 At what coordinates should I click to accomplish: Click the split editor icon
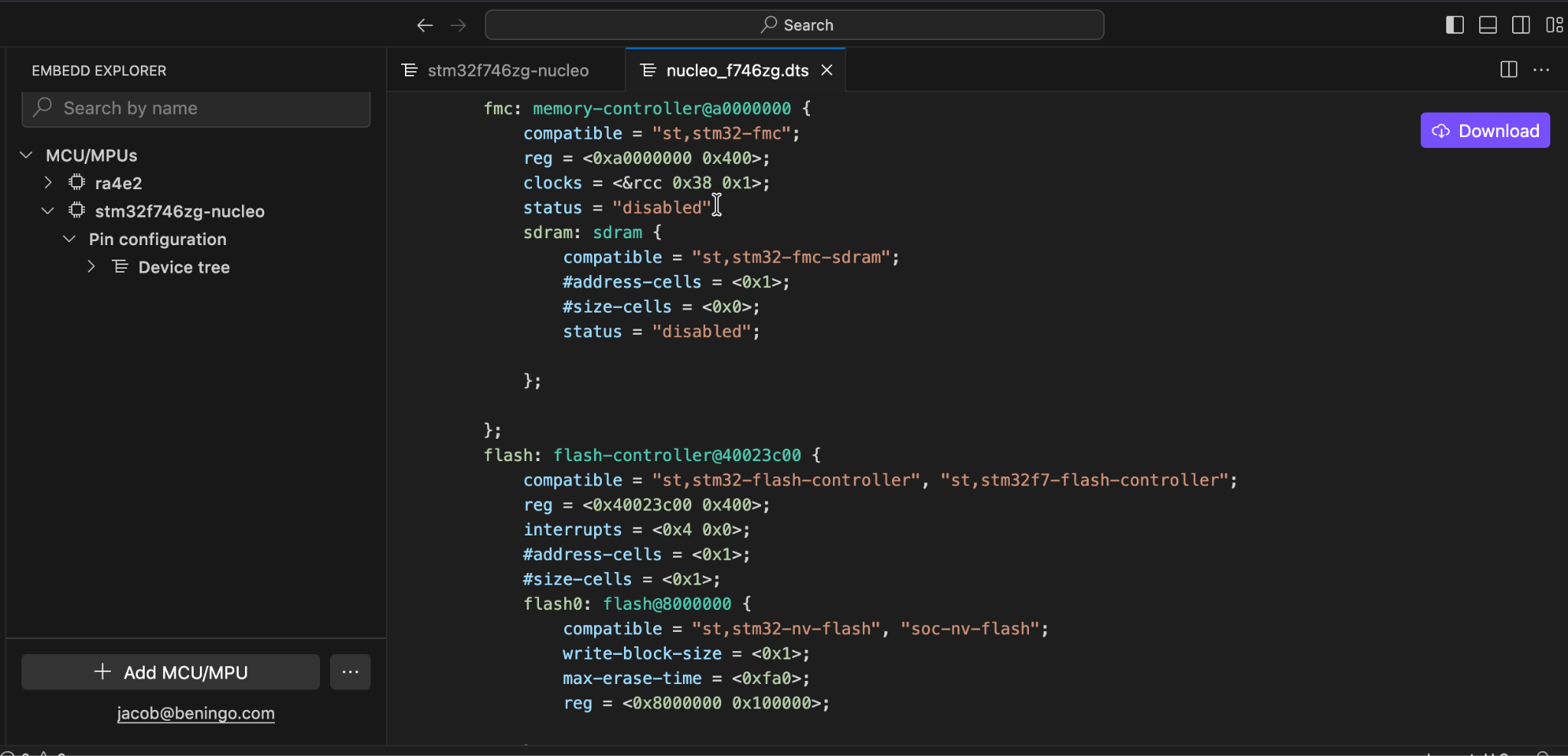click(1508, 70)
